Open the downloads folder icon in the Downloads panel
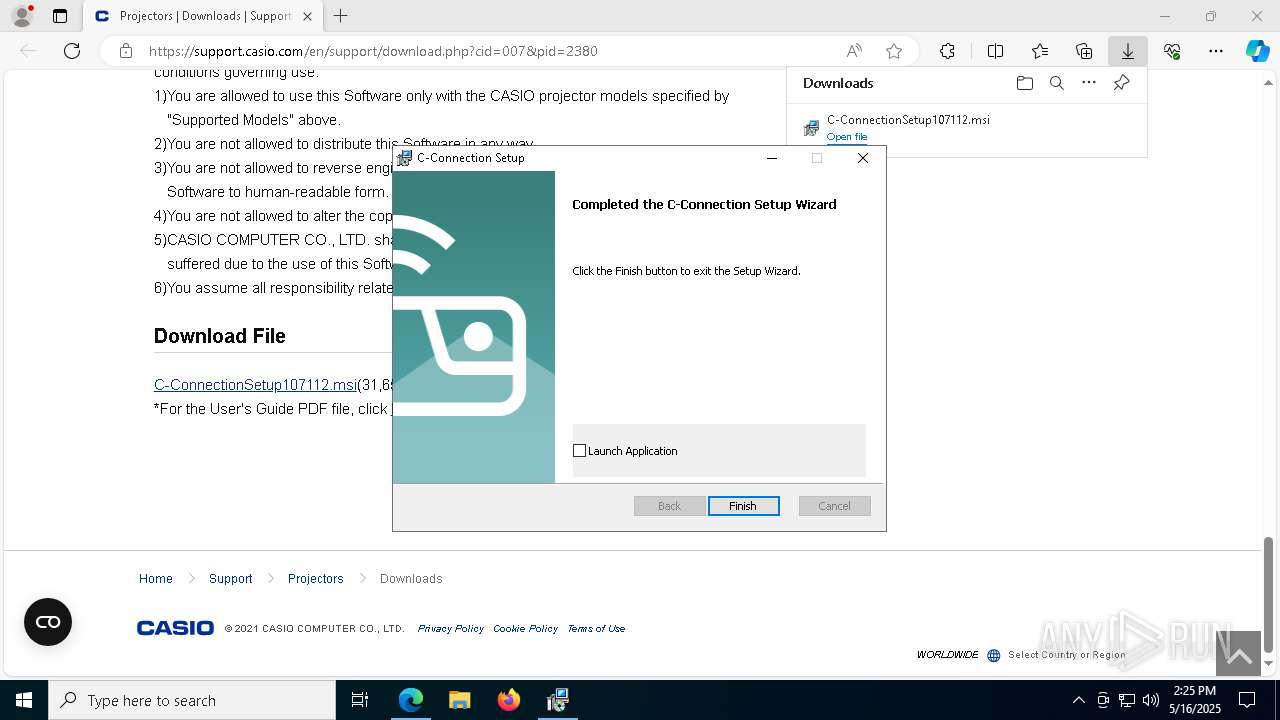 point(1024,83)
